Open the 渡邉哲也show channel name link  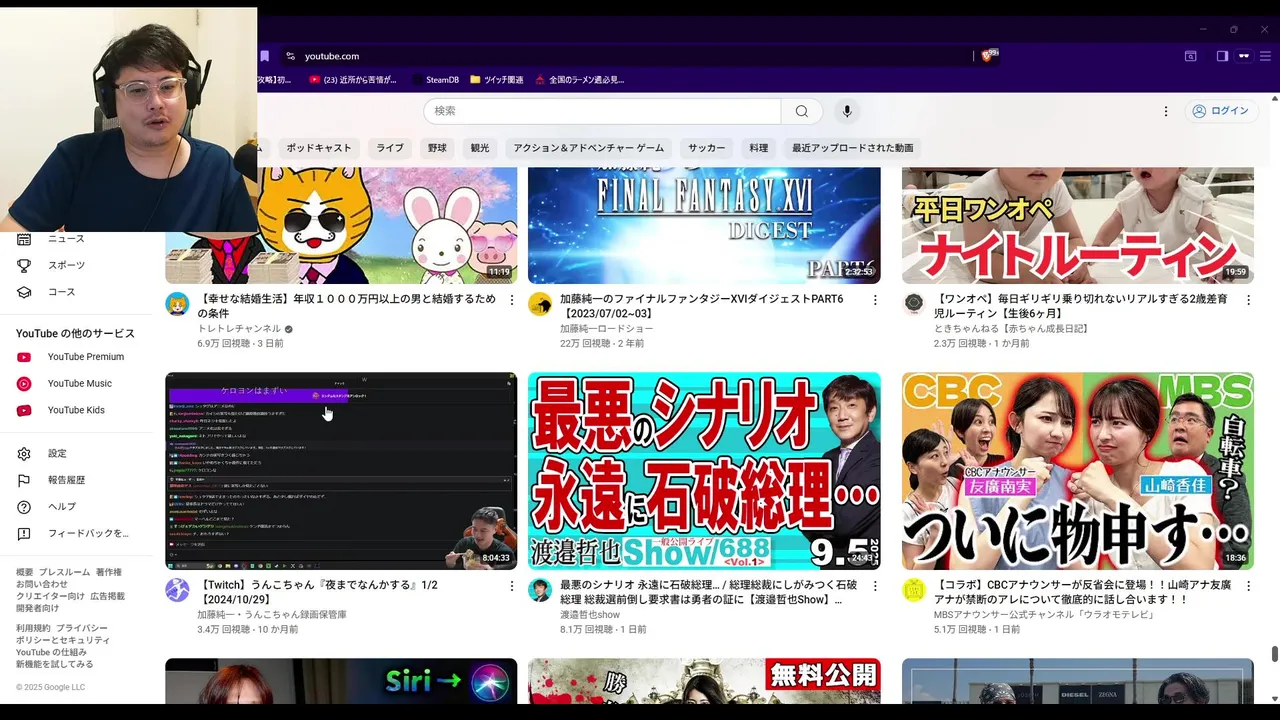coord(590,615)
